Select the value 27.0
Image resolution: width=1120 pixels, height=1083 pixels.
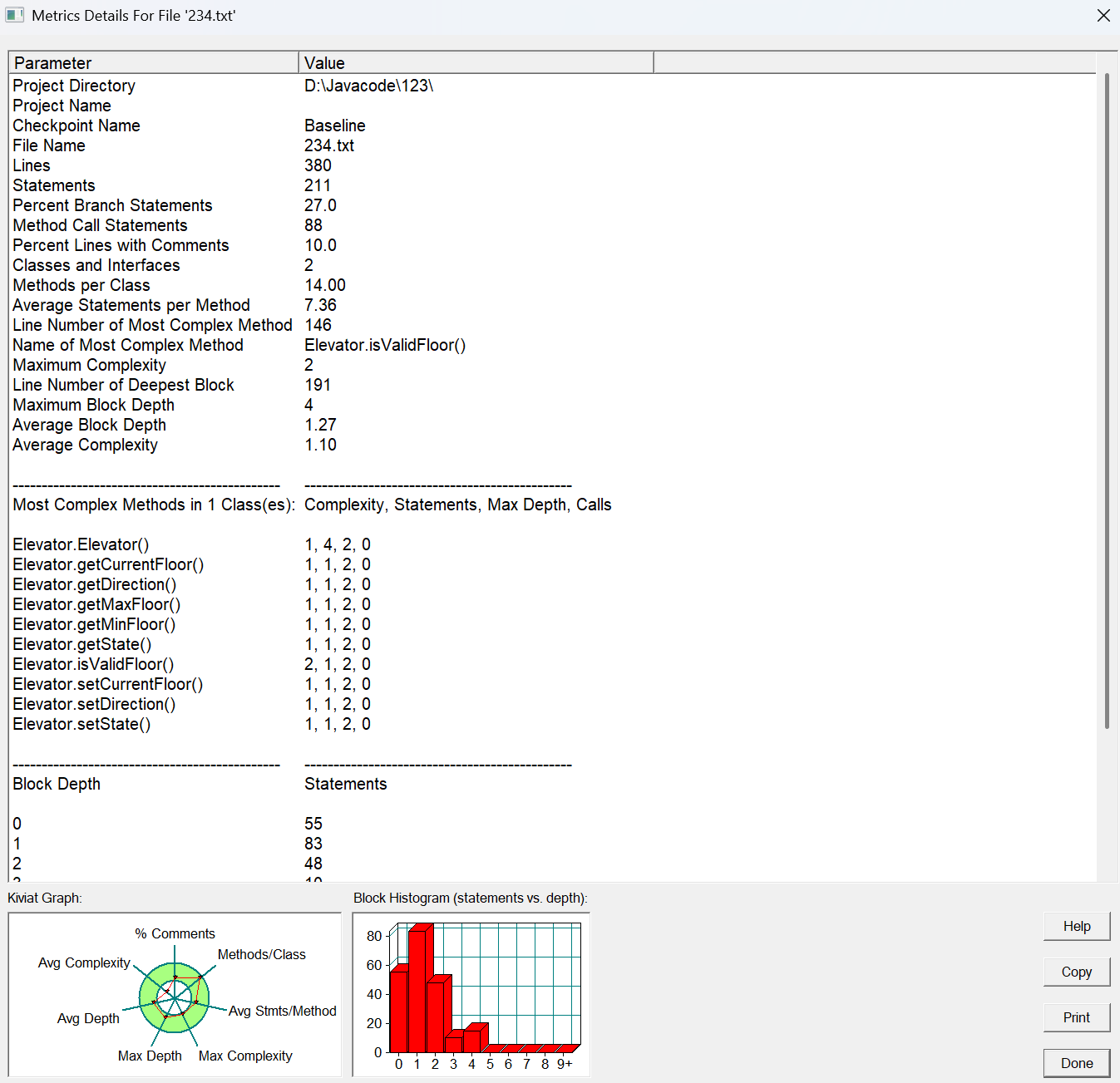[x=320, y=205]
